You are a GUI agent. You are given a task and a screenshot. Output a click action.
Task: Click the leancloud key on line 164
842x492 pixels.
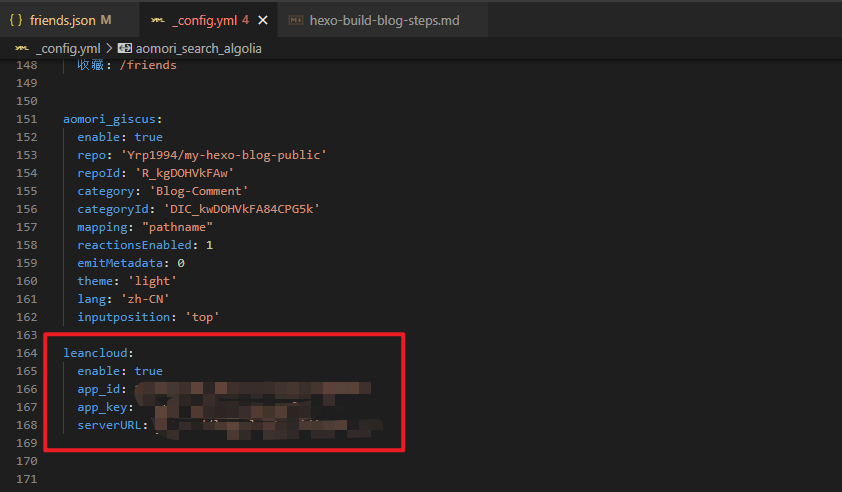(x=94, y=353)
